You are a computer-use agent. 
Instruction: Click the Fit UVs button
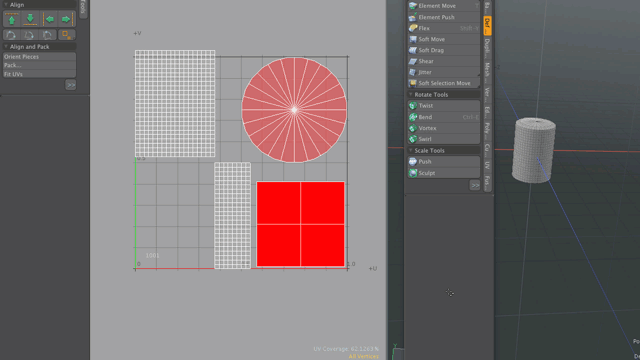(39, 74)
